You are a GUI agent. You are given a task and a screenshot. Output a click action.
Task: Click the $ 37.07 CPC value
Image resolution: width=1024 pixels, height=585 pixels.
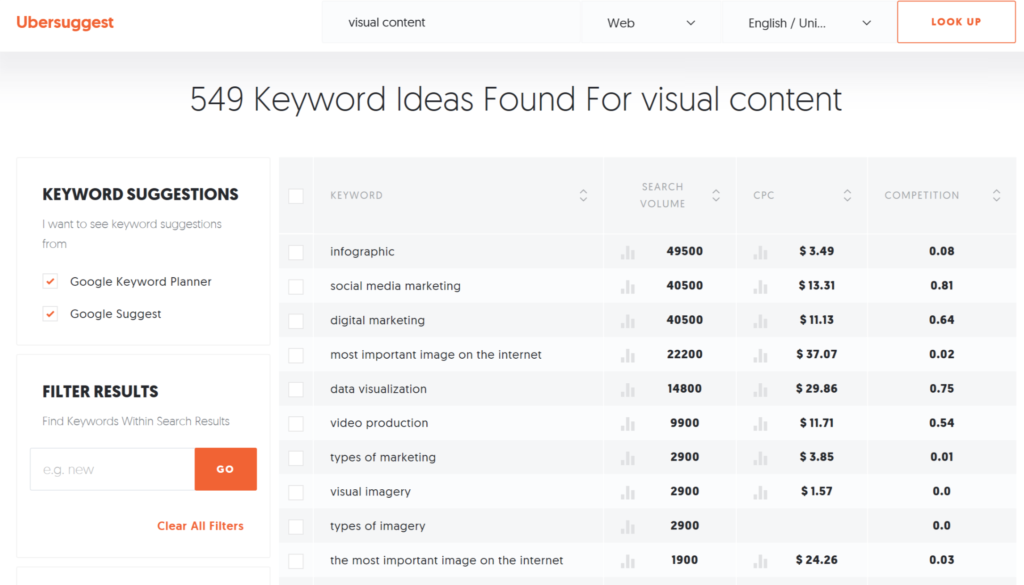click(816, 354)
